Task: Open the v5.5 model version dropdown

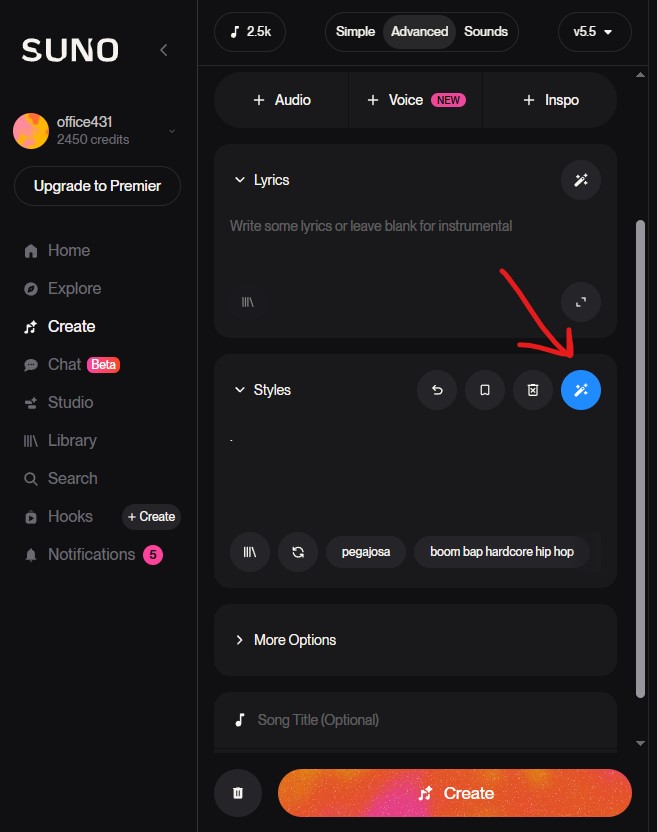Action: coord(594,31)
